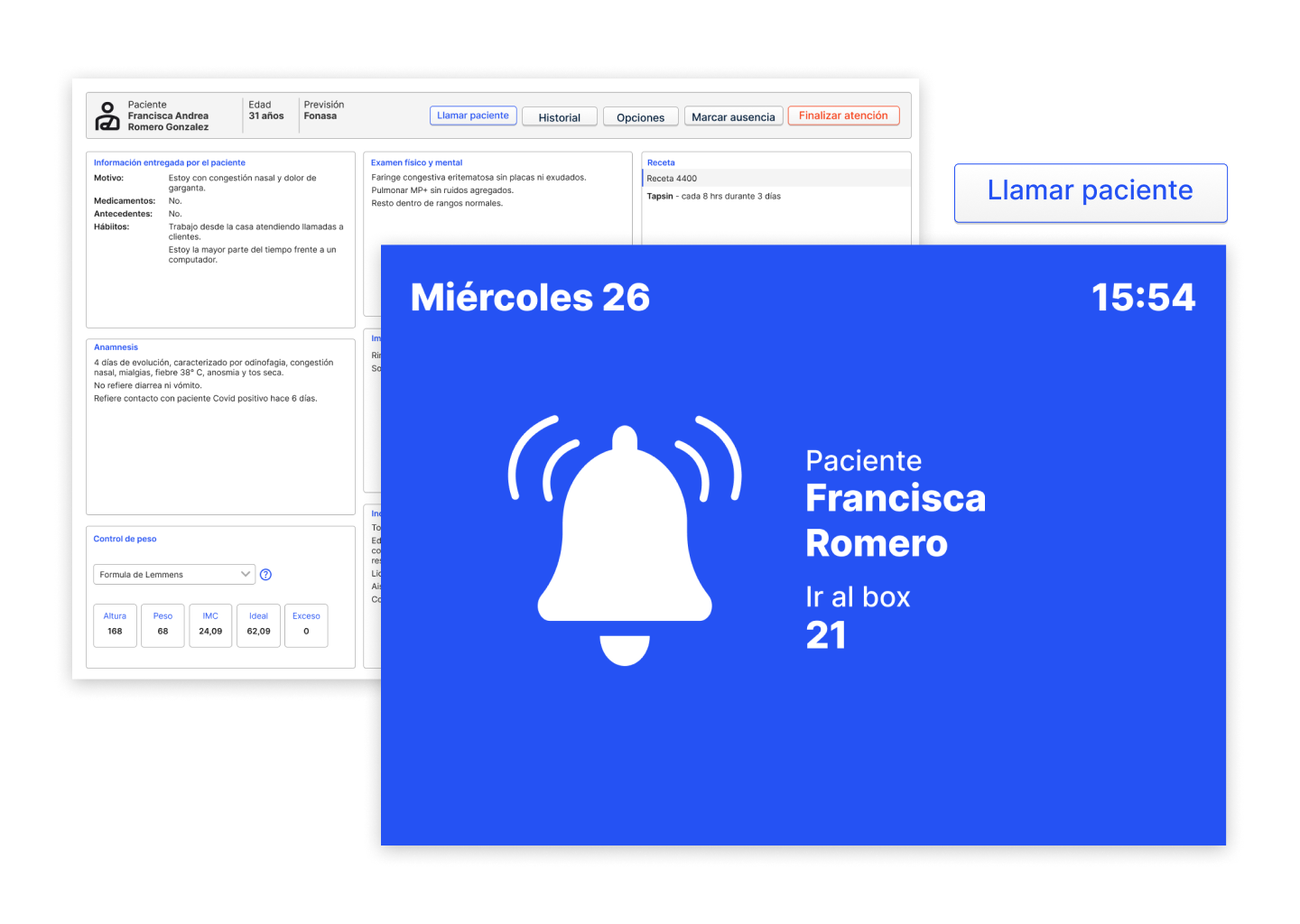Screen dimensions: 1300x924
Task: Click the Examen físico y mental heading
Action: [x=416, y=163]
